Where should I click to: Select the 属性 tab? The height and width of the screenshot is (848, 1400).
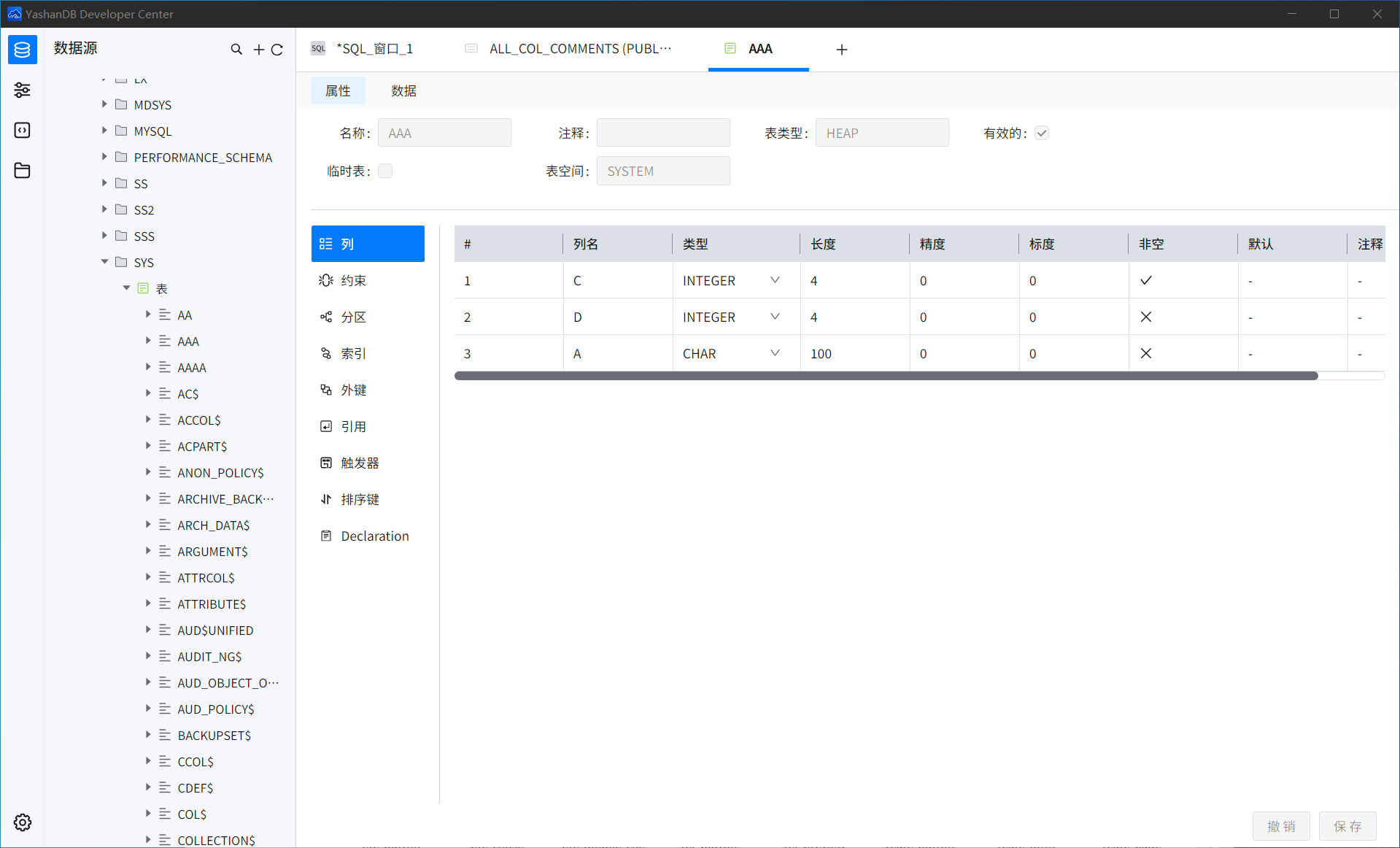pyautogui.click(x=338, y=90)
